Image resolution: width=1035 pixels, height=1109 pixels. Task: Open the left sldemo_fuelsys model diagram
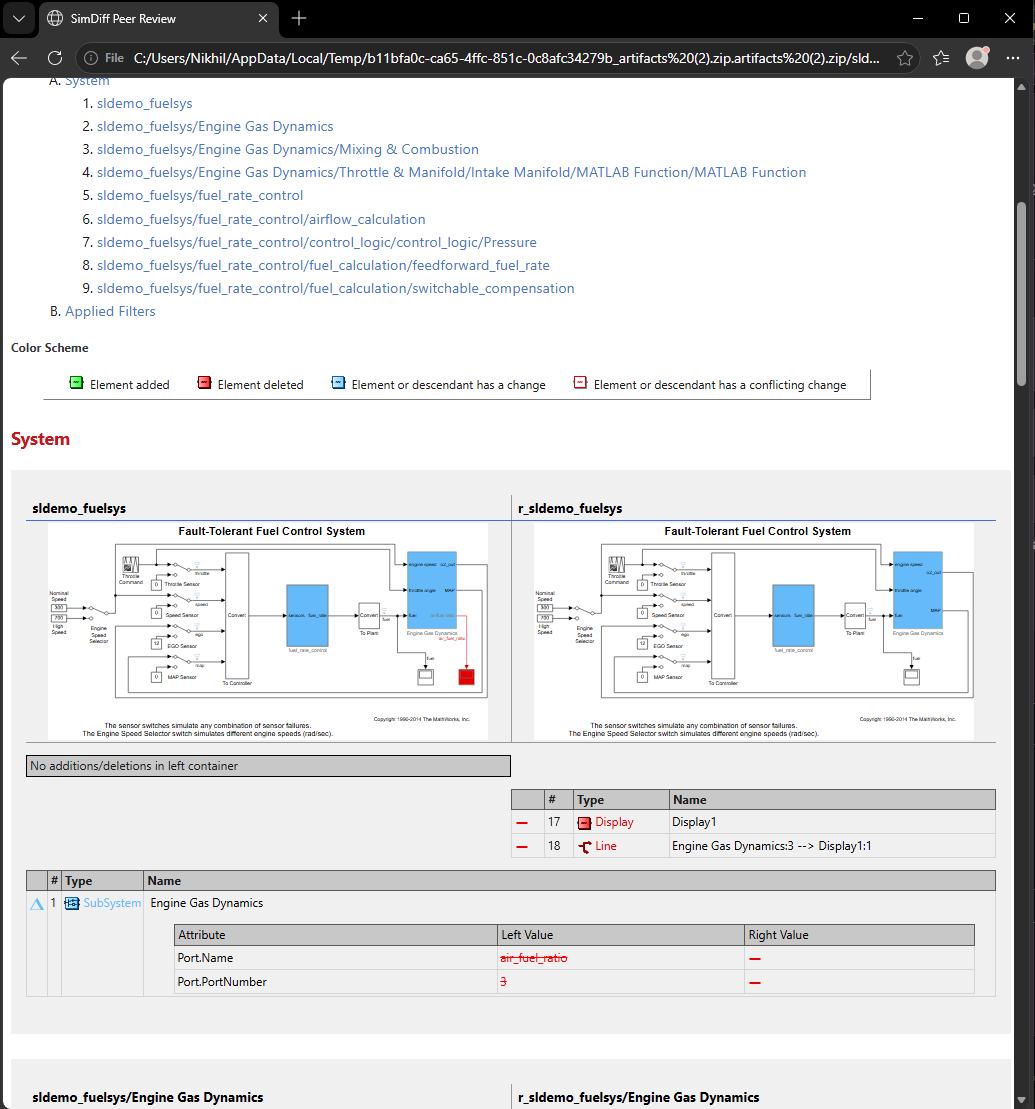267,632
